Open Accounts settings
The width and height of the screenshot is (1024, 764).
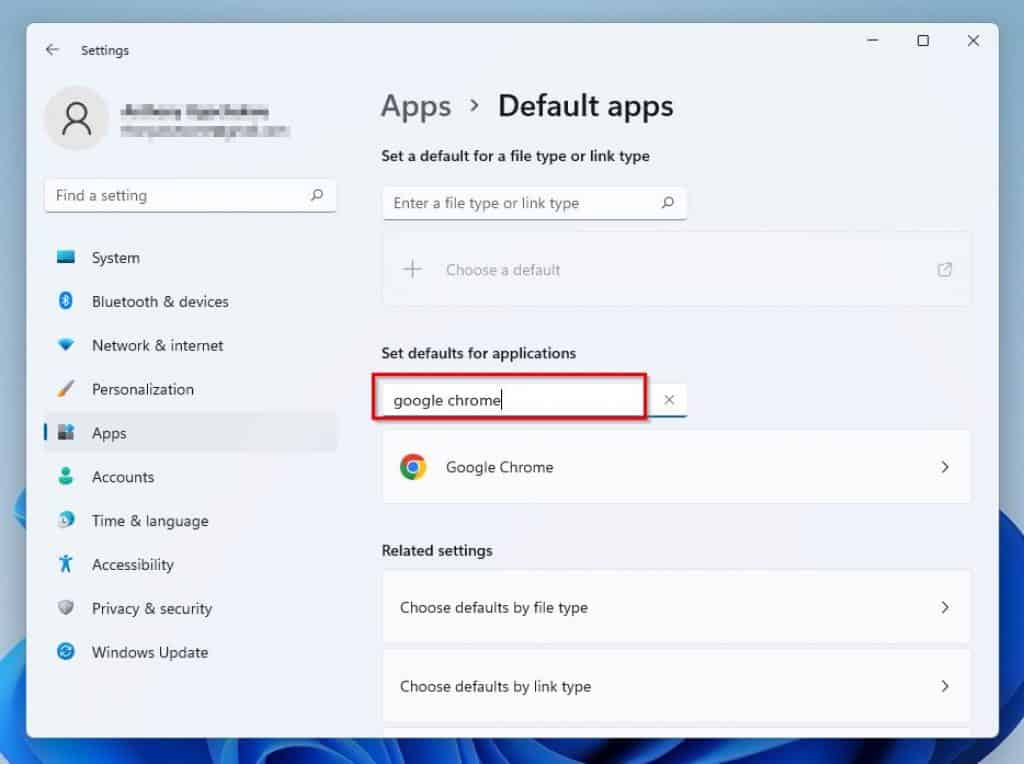pyautogui.click(x=191, y=477)
